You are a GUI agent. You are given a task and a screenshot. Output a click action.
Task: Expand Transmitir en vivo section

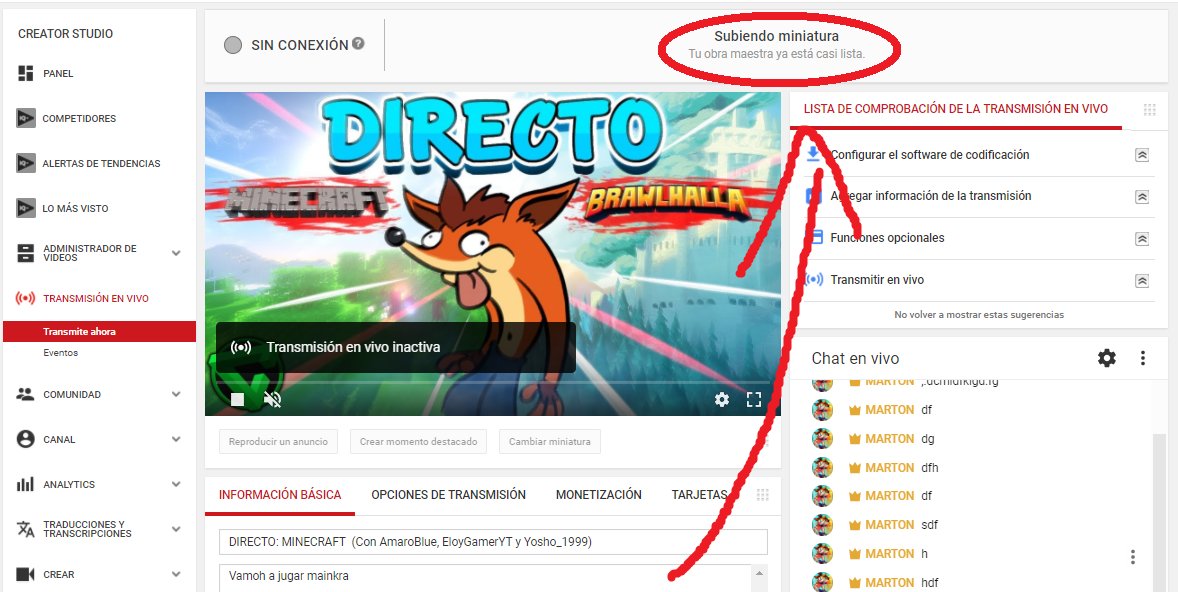(1142, 281)
